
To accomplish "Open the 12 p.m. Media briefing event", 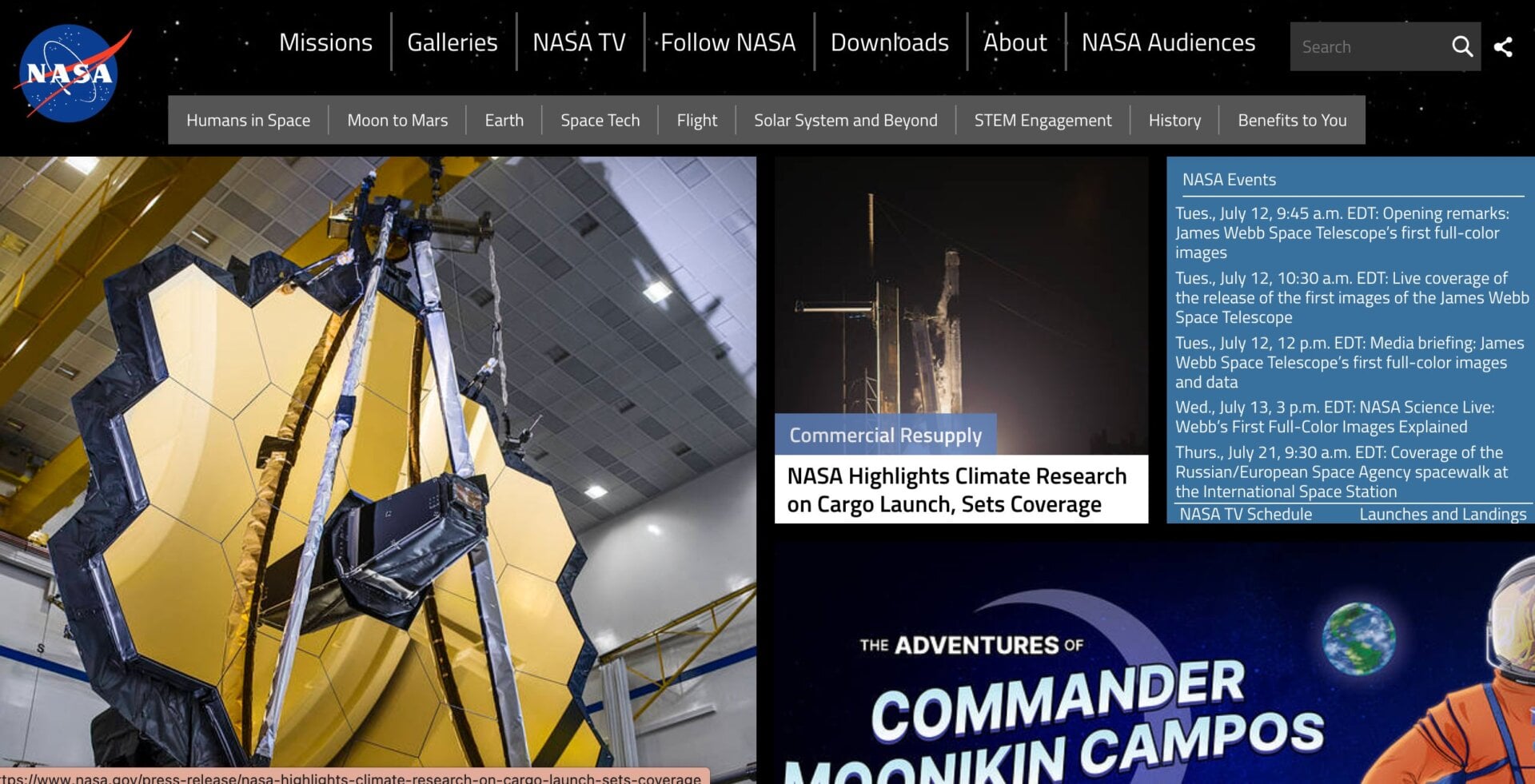I will point(1350,362).
